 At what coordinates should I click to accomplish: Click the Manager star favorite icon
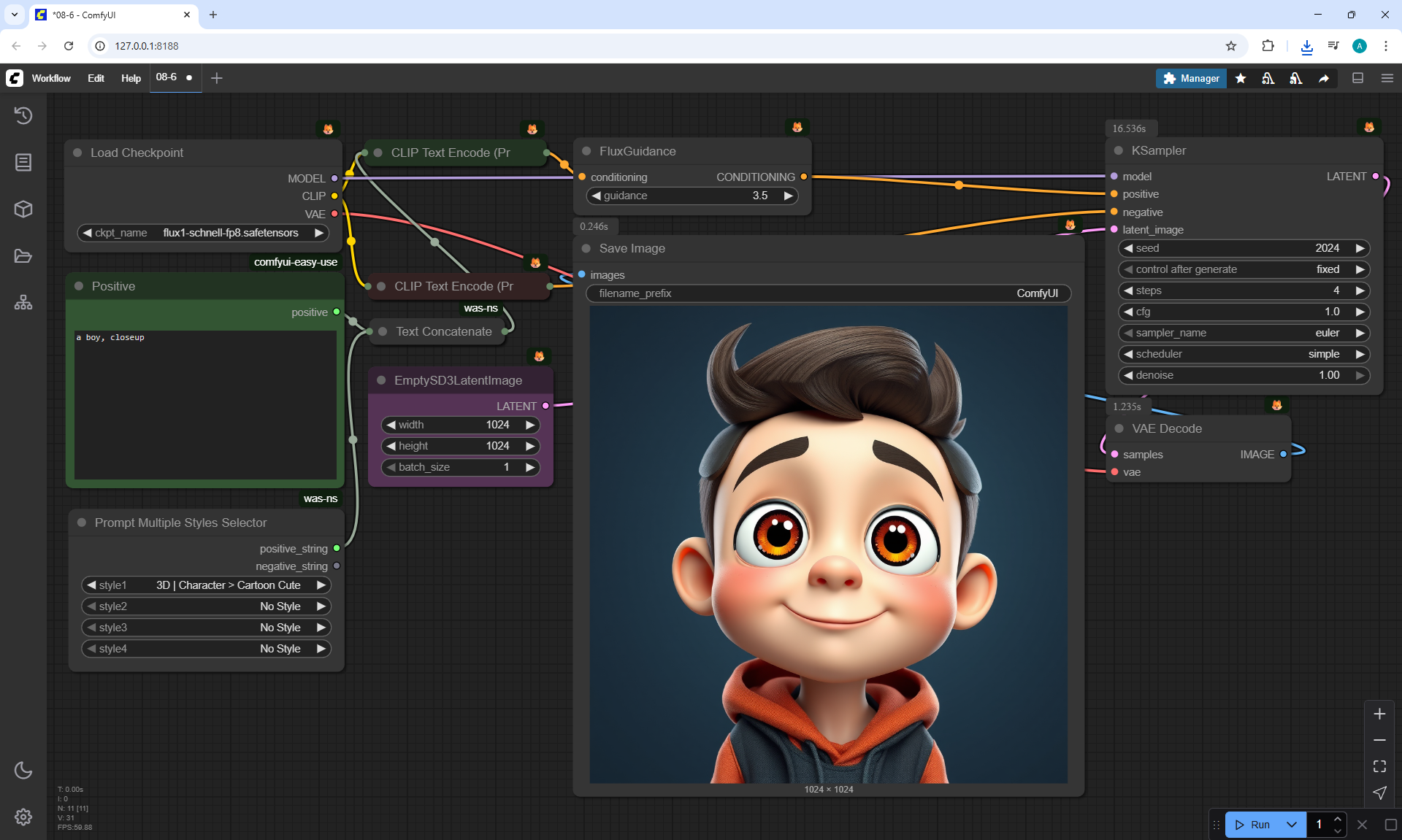click(x=1241, y=78)
